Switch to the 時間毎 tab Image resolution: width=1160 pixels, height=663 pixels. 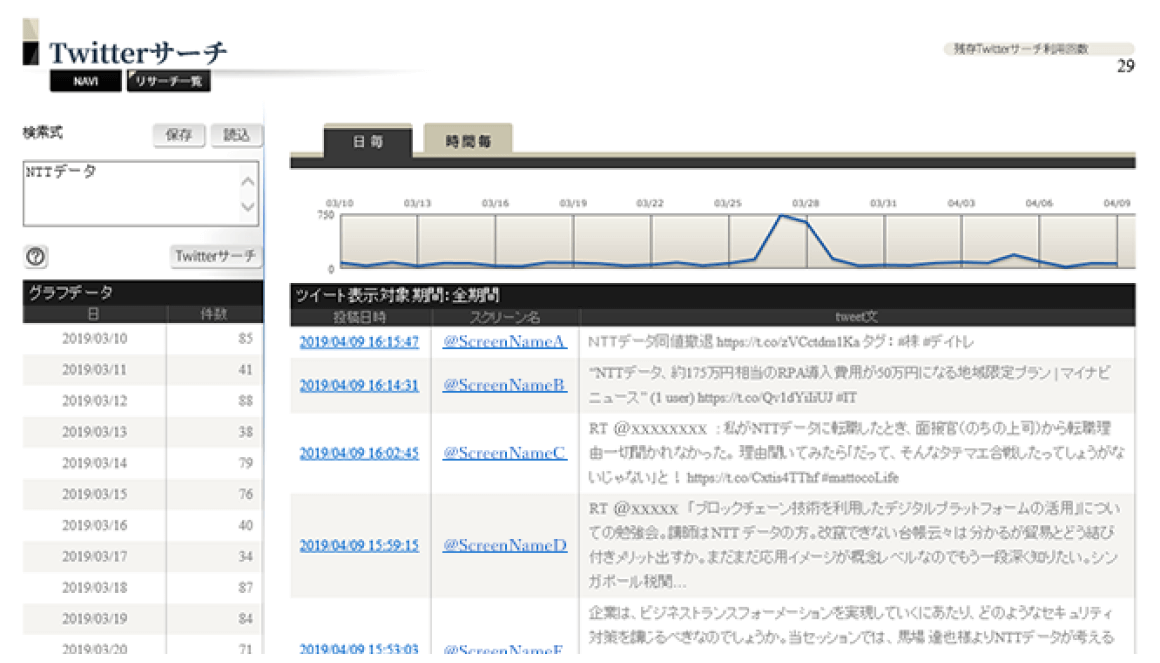click(468, 142)
